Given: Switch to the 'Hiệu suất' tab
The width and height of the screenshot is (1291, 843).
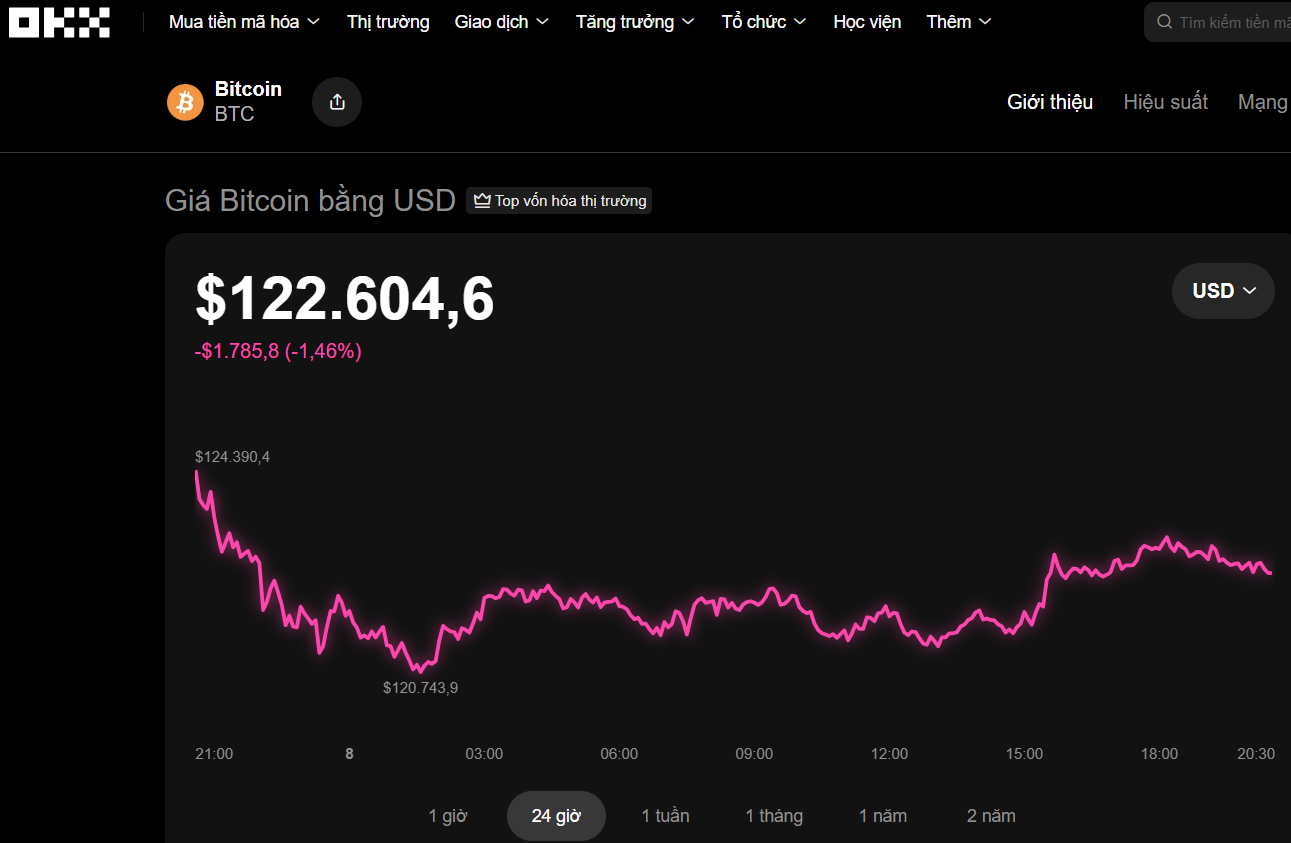Looking at the screenshot, I should 1165,101.
